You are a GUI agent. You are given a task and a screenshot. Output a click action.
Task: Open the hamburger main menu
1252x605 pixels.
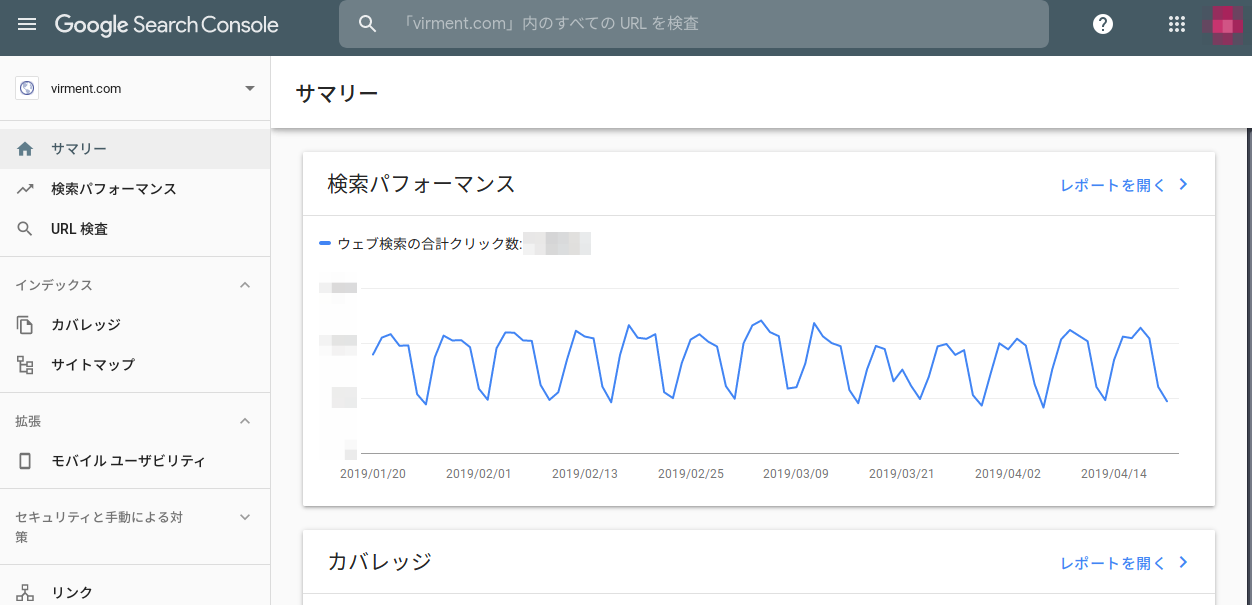[x=27, y=24]
